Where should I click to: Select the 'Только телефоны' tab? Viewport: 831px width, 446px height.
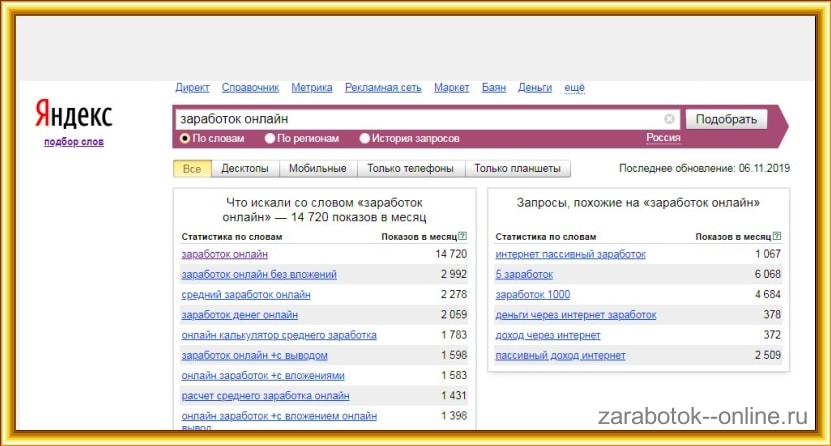[410, 169]
